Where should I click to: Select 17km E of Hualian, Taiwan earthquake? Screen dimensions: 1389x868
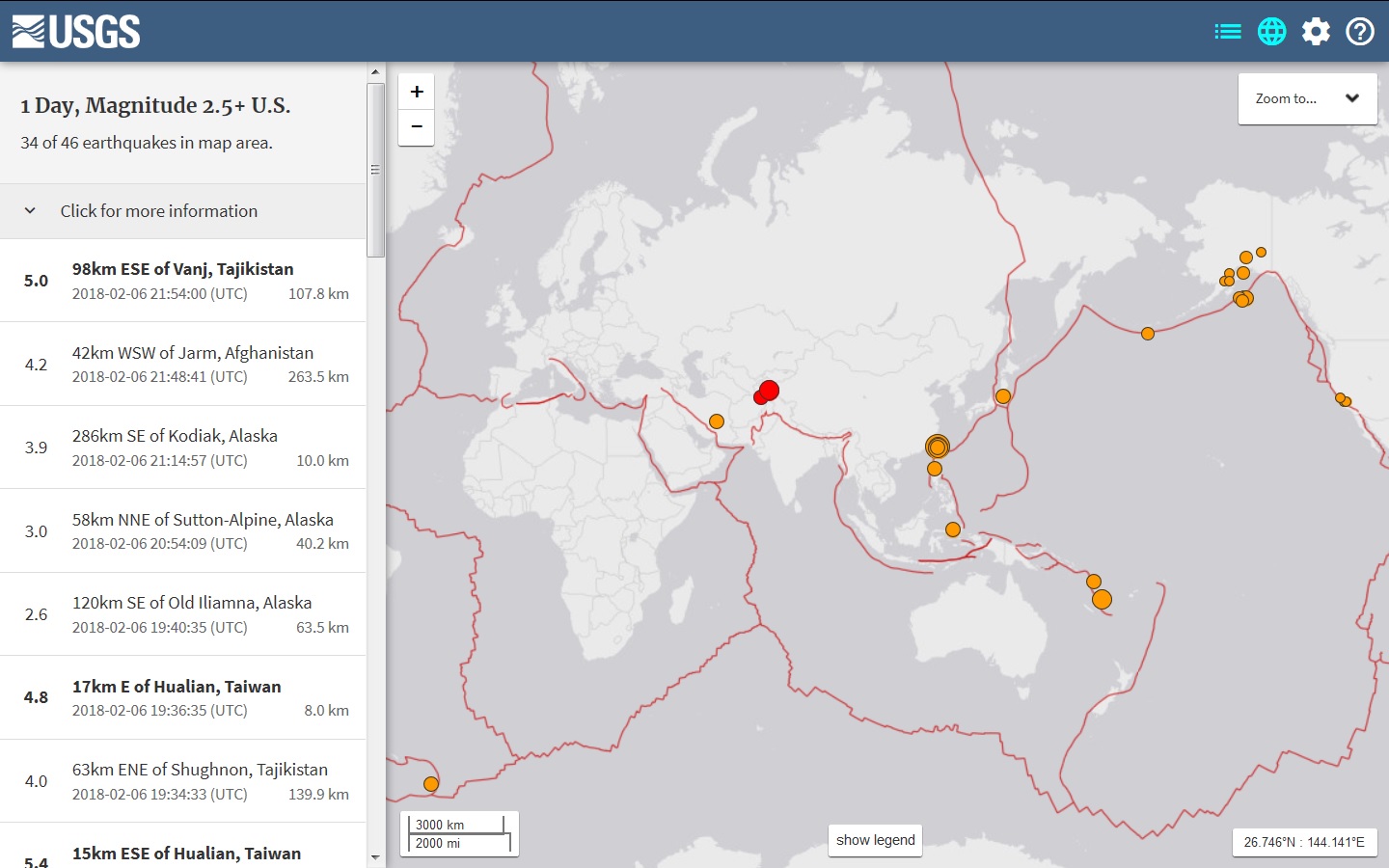click(x=183, y=697)
